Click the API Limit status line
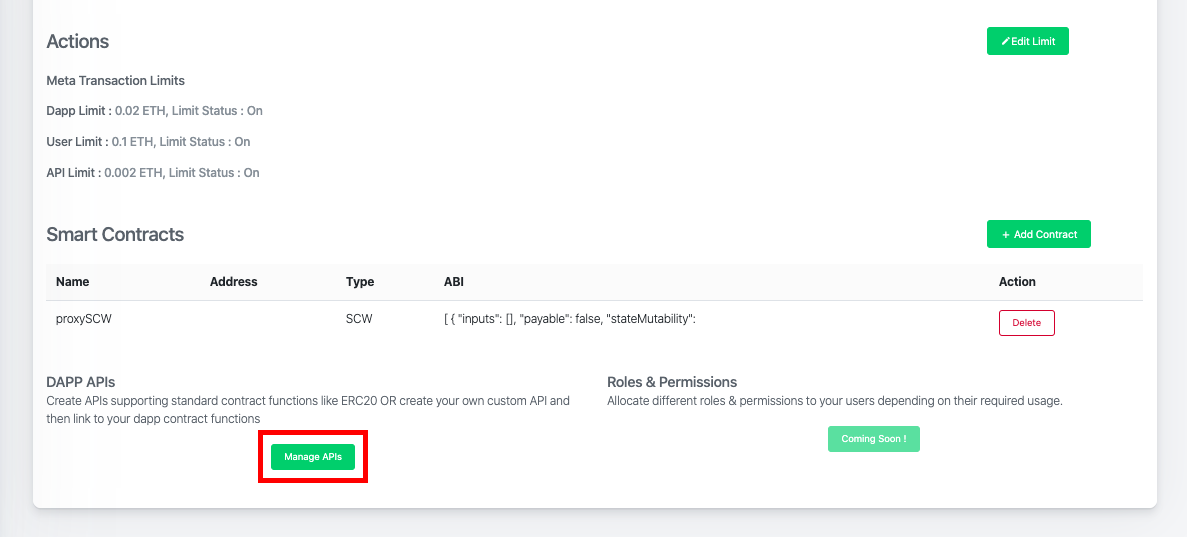The height and width of the screenshot is (537, 1187). tap(153, 173)
